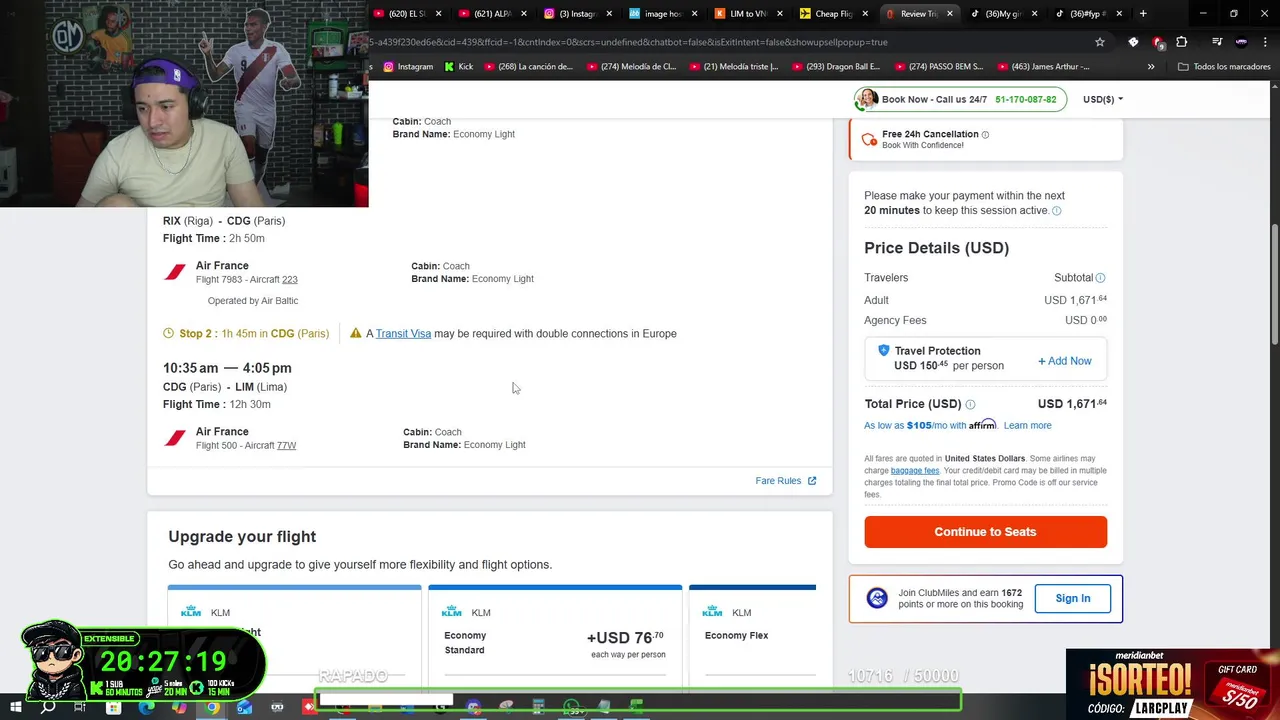This screenshot has width=1280, height=720.
Task: Open the James Arthur bookmark
Action: coord(1043,67)
